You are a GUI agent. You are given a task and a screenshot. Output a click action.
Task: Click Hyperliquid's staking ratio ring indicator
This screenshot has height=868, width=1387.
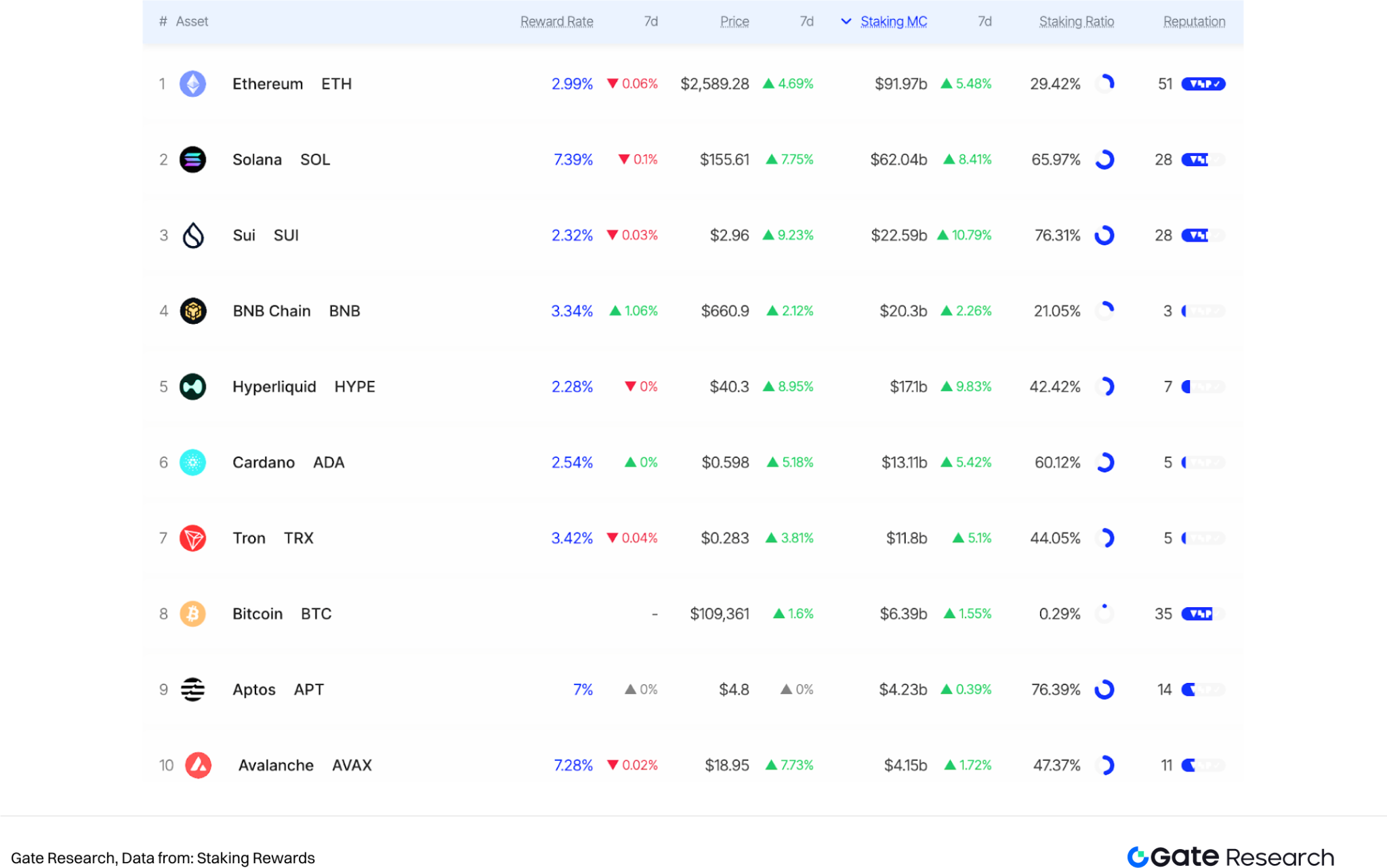point(1104,387)
